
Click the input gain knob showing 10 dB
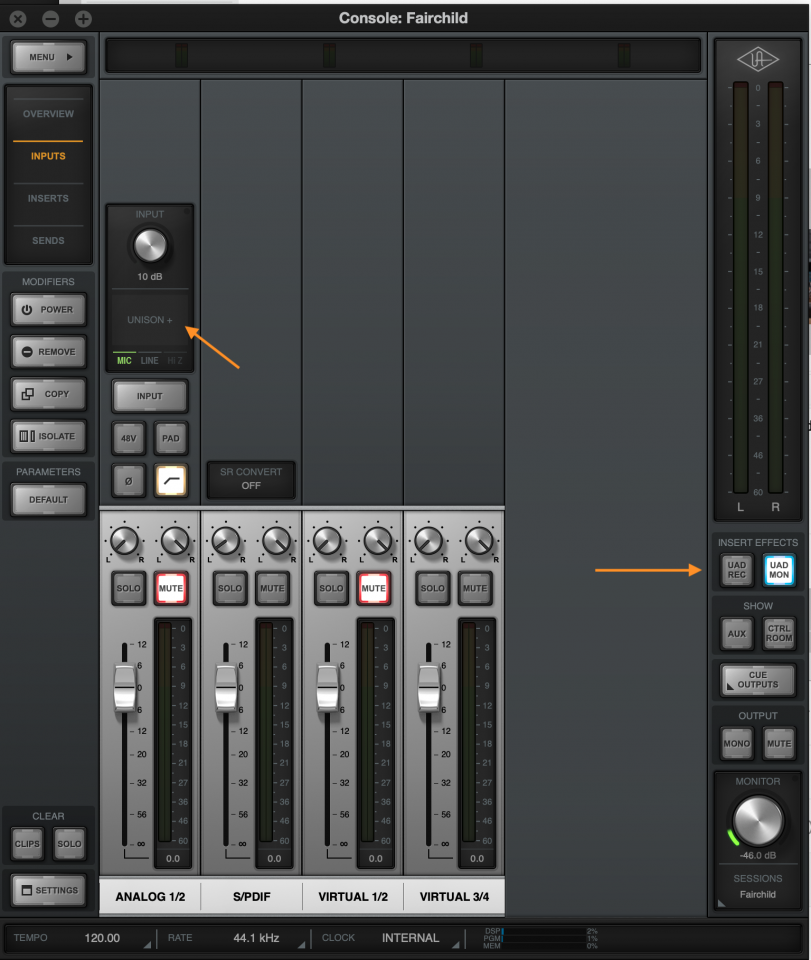click(150, 246)
